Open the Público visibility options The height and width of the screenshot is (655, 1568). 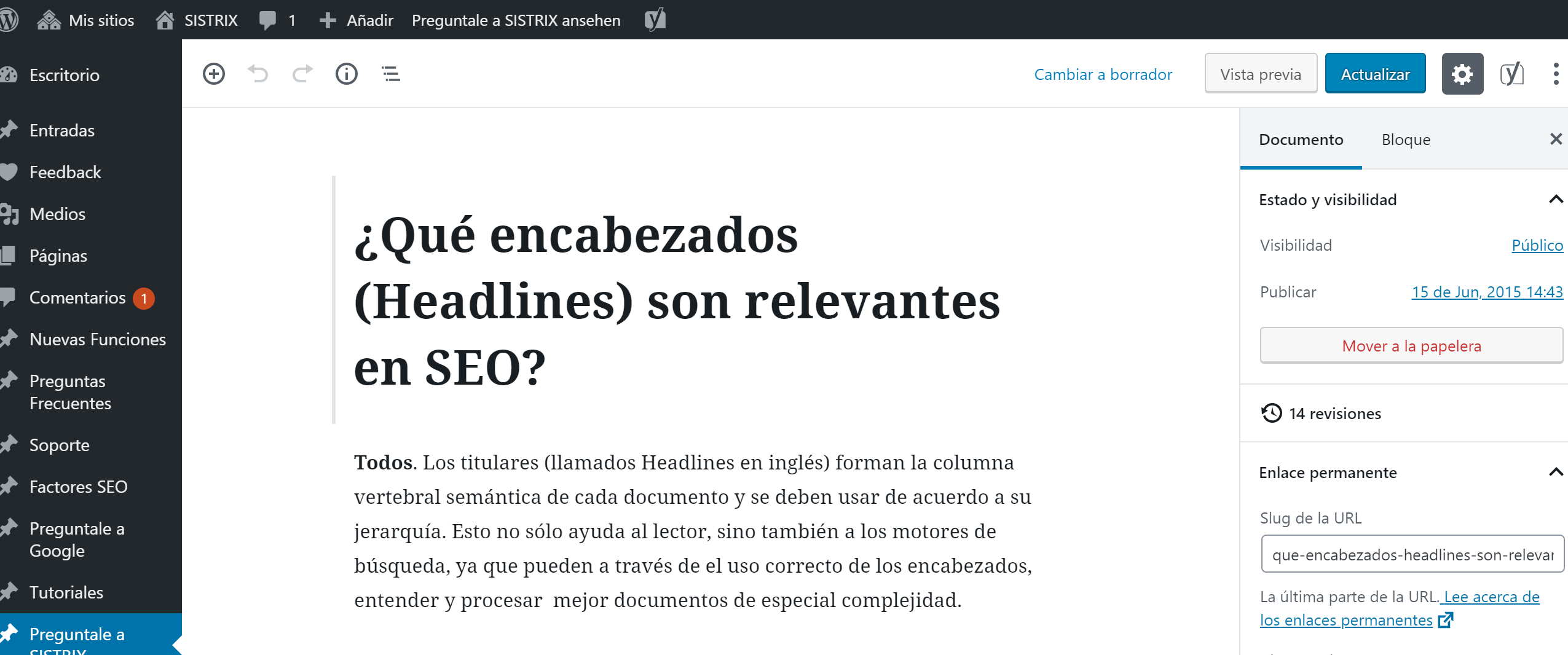coord(1537,245)
